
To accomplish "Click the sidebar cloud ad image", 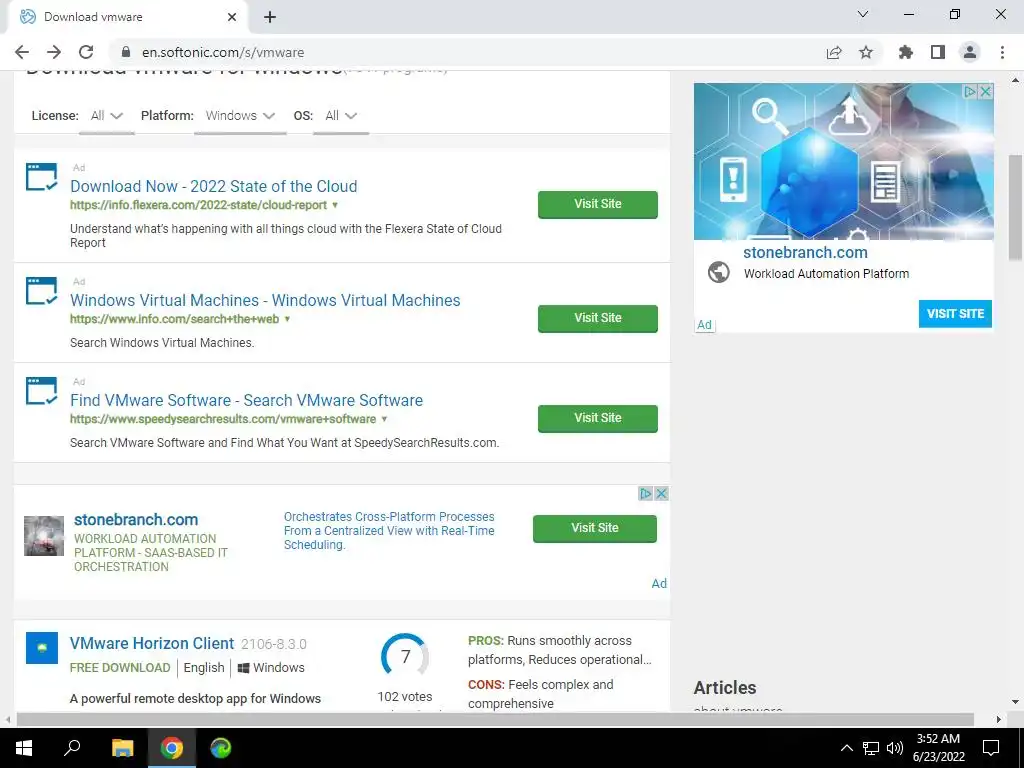I will point(844,161).
